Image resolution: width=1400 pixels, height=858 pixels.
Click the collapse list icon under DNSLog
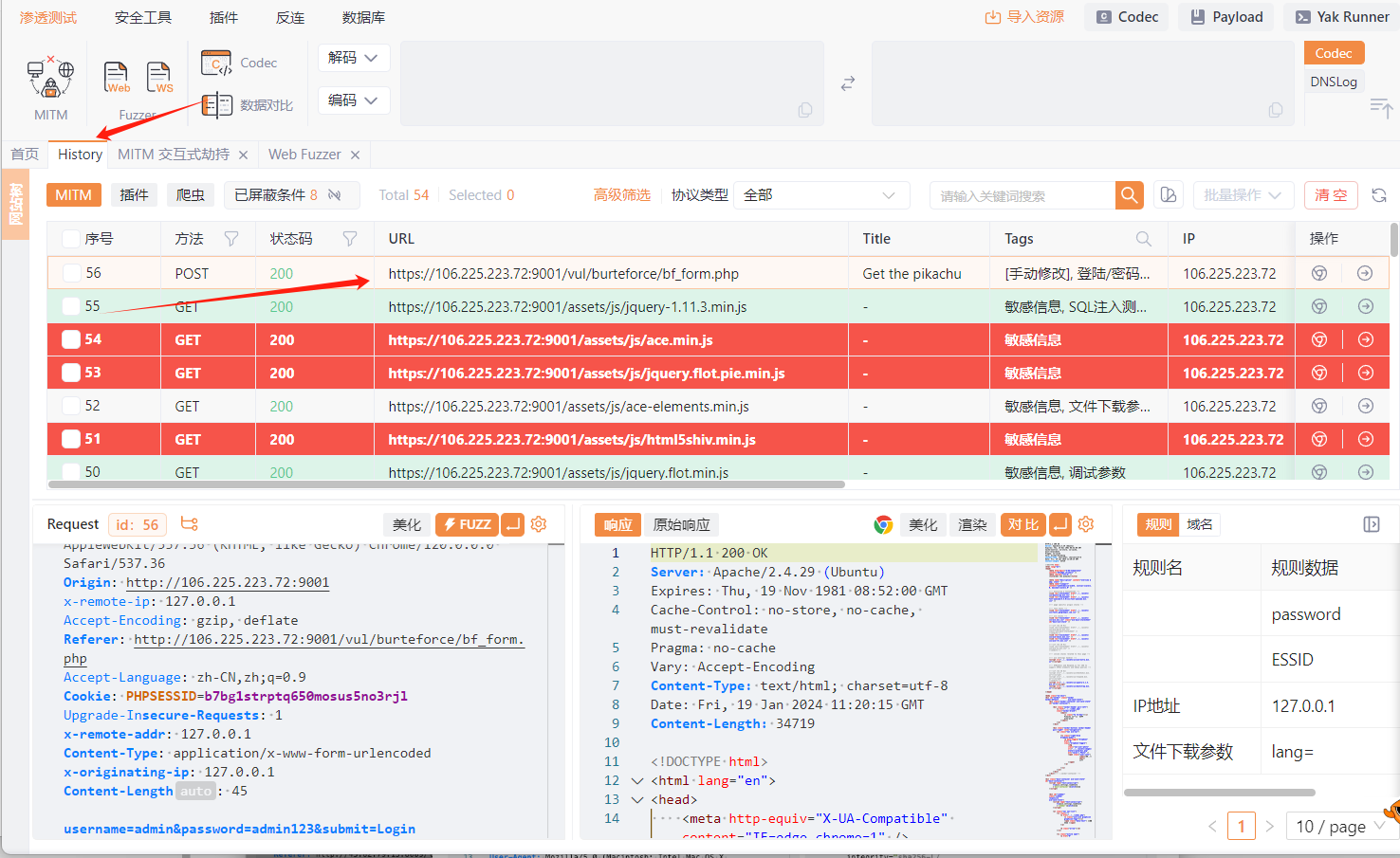[x=1381, y=108]
